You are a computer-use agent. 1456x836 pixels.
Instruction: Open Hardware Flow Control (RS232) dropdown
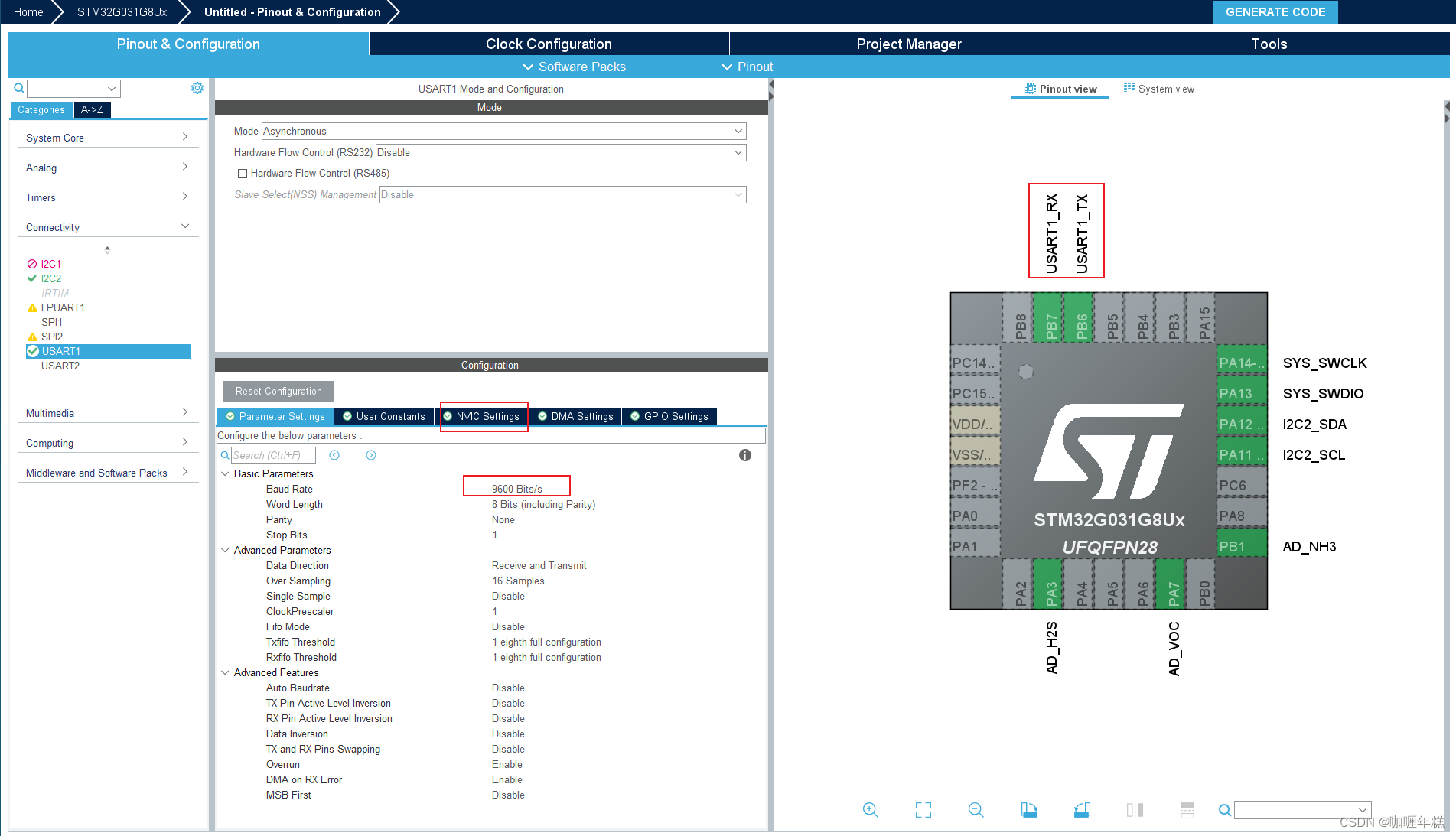(x=561, y=153)
